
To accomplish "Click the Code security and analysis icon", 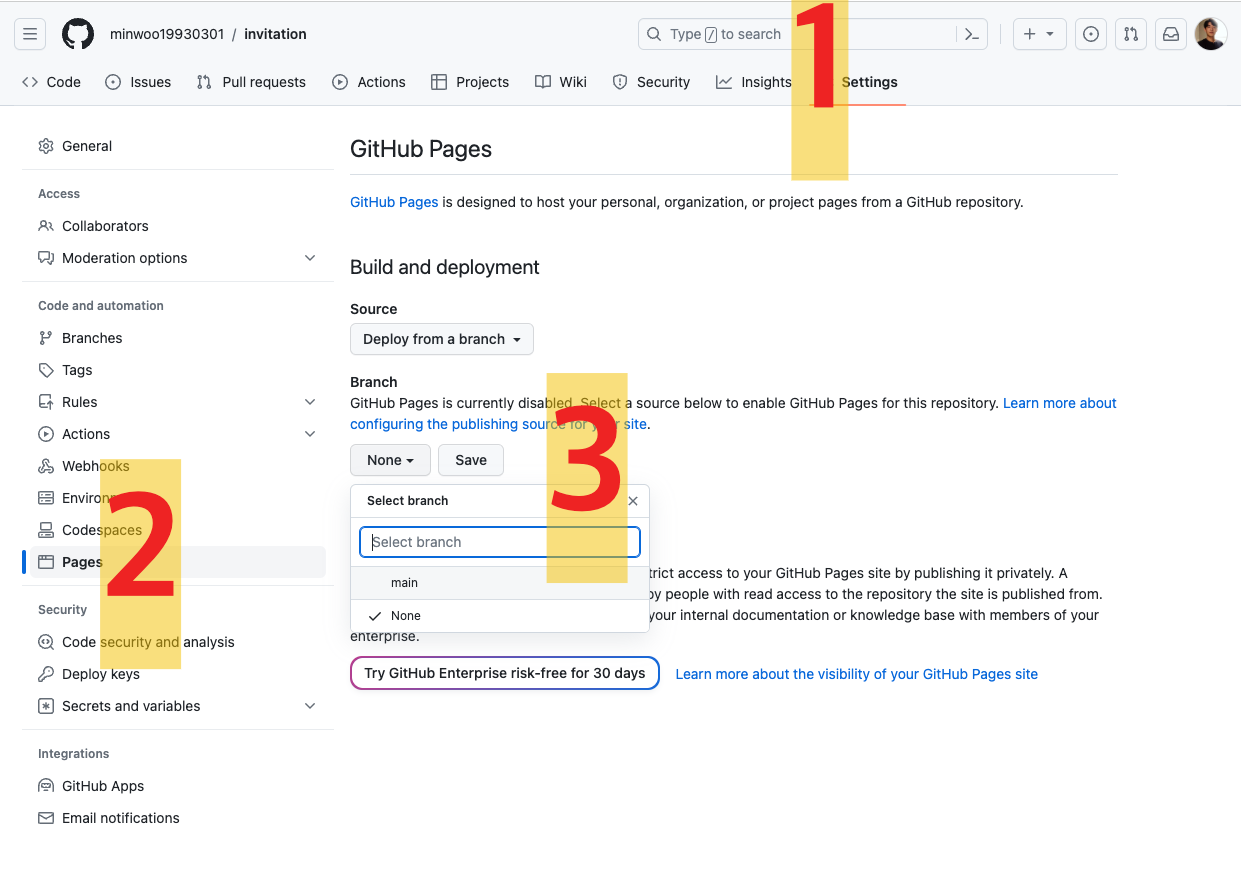I will click(x=46, y=642).
